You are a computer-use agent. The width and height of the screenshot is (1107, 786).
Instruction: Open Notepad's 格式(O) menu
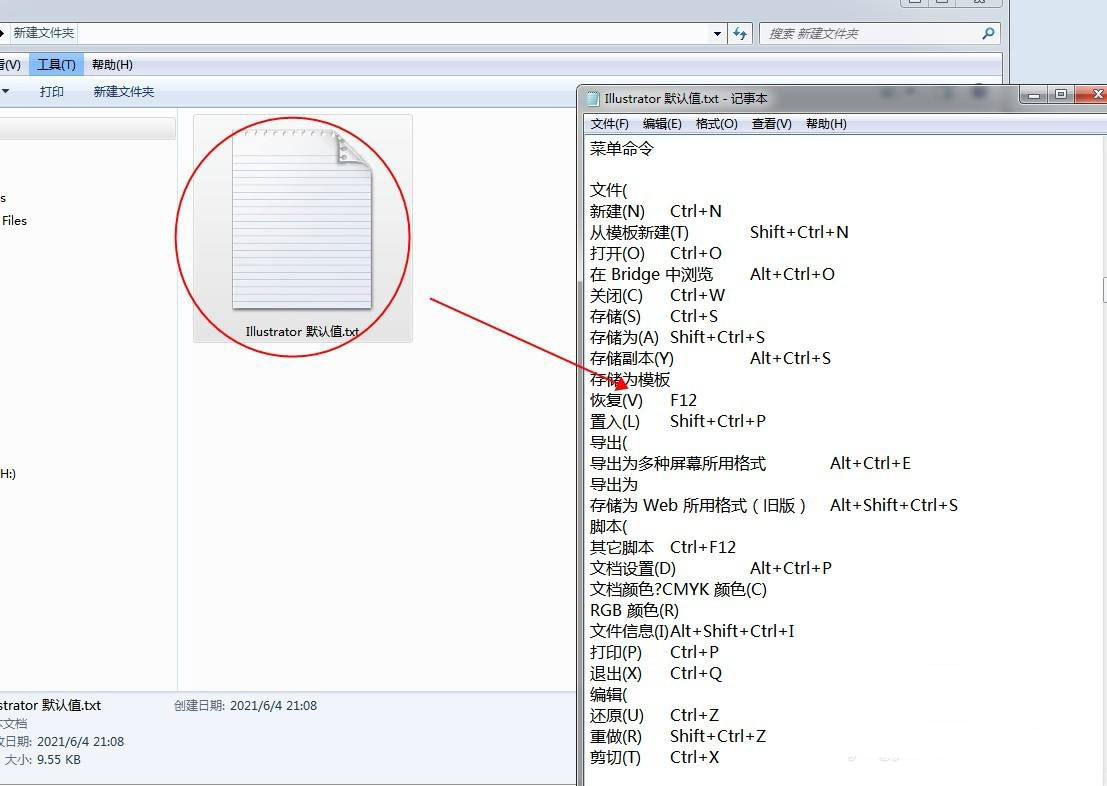pyautogui.click(x=717, y=124)
